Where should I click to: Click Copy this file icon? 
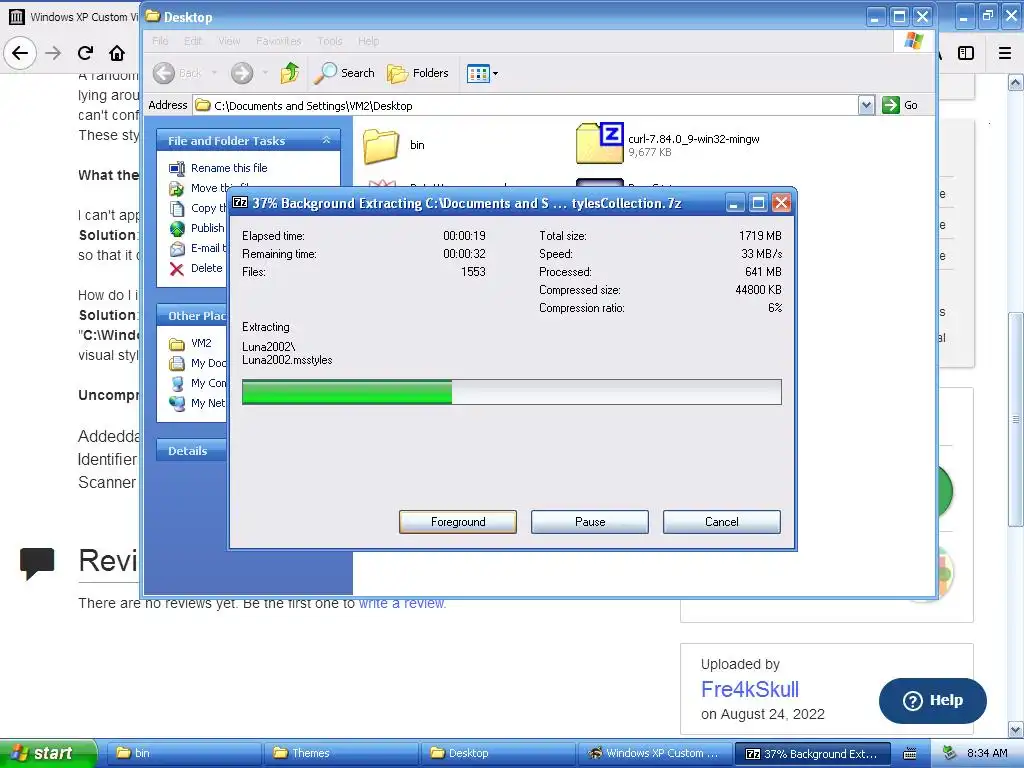pyautogui.click(x=177, y=208)
